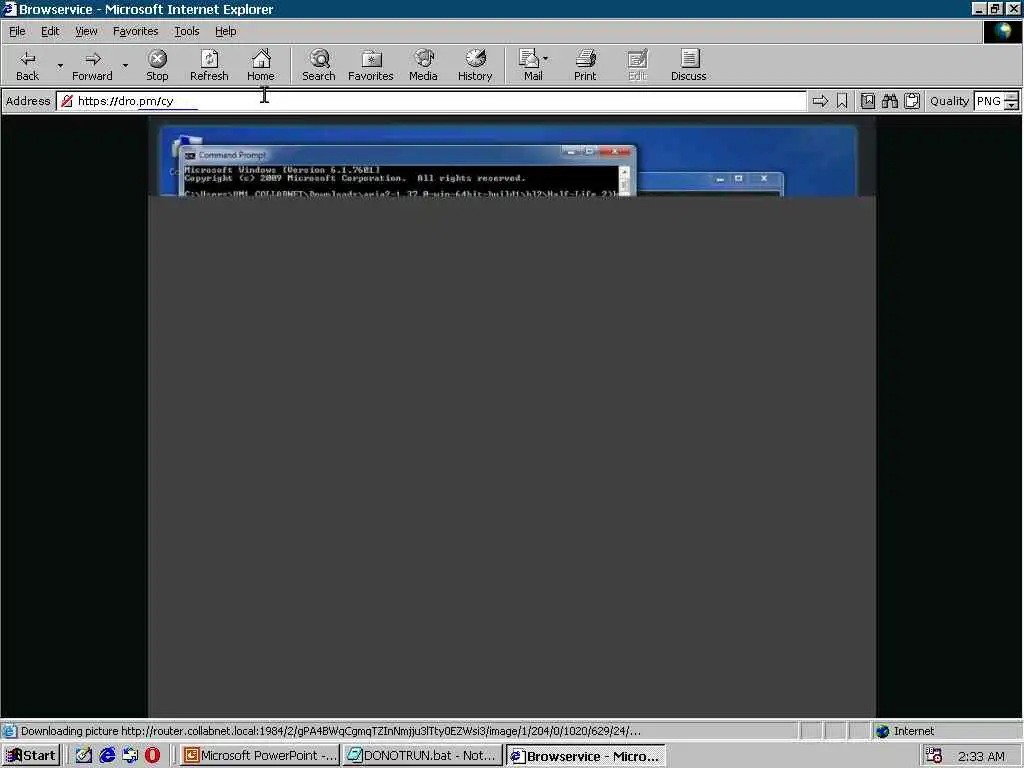This screenshot has width=1024, height=768.
Task: Click the clipboard icon near Quality
Action: (912, 101)
